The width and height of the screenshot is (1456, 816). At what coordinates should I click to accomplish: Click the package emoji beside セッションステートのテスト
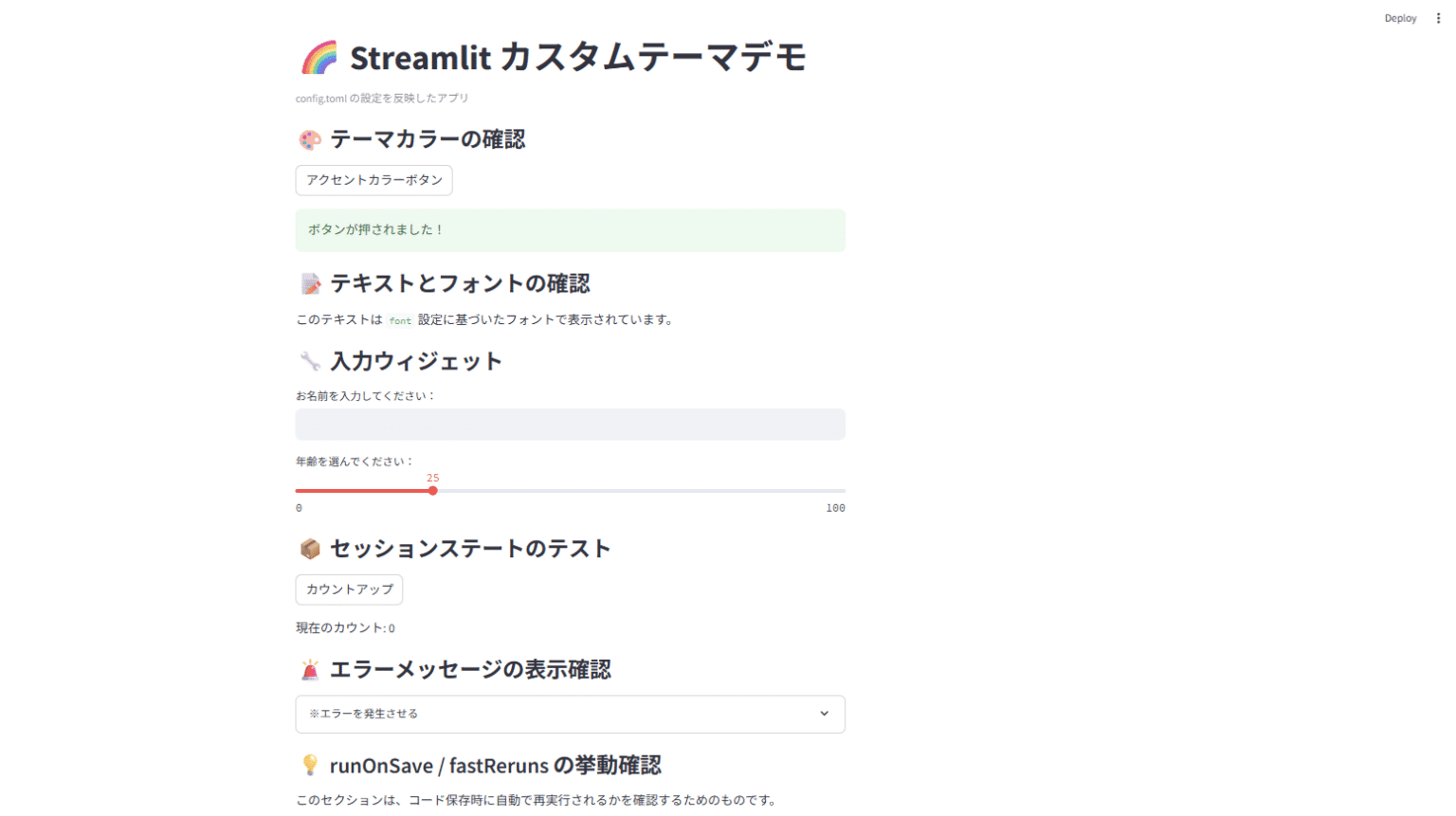pos(310,549)
